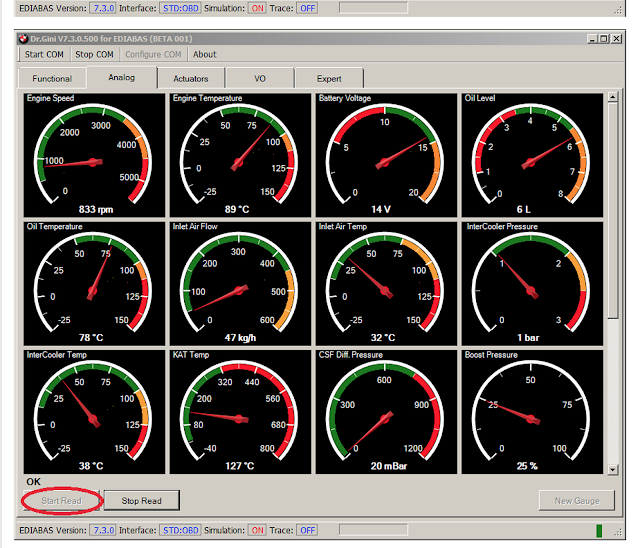The width and height of the screenshot is (640, 548).
Task: Click the vertical scrollbar thumb in gauge panel
Action: tap(612, 211)
